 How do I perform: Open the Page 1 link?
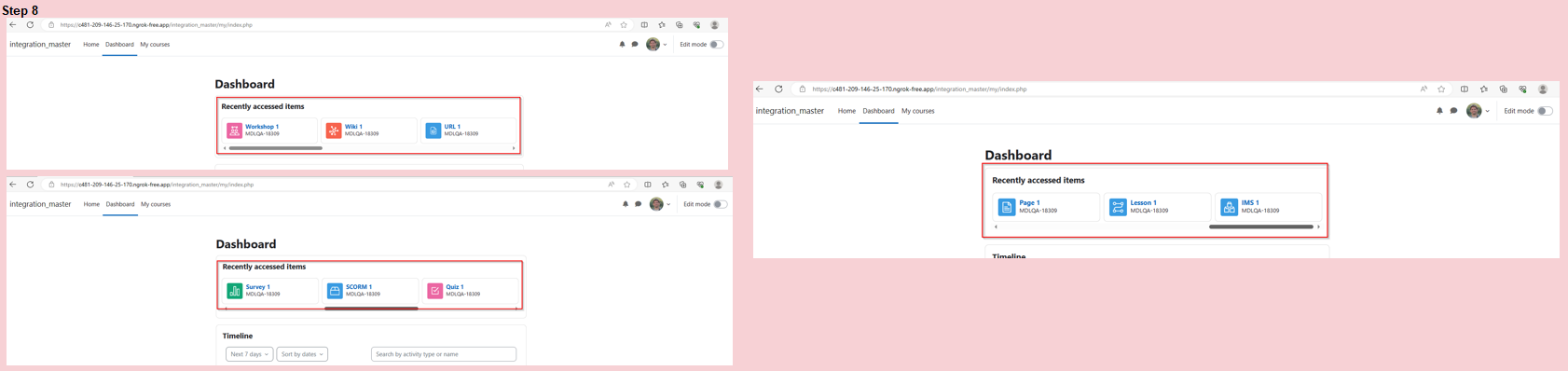1029,202
